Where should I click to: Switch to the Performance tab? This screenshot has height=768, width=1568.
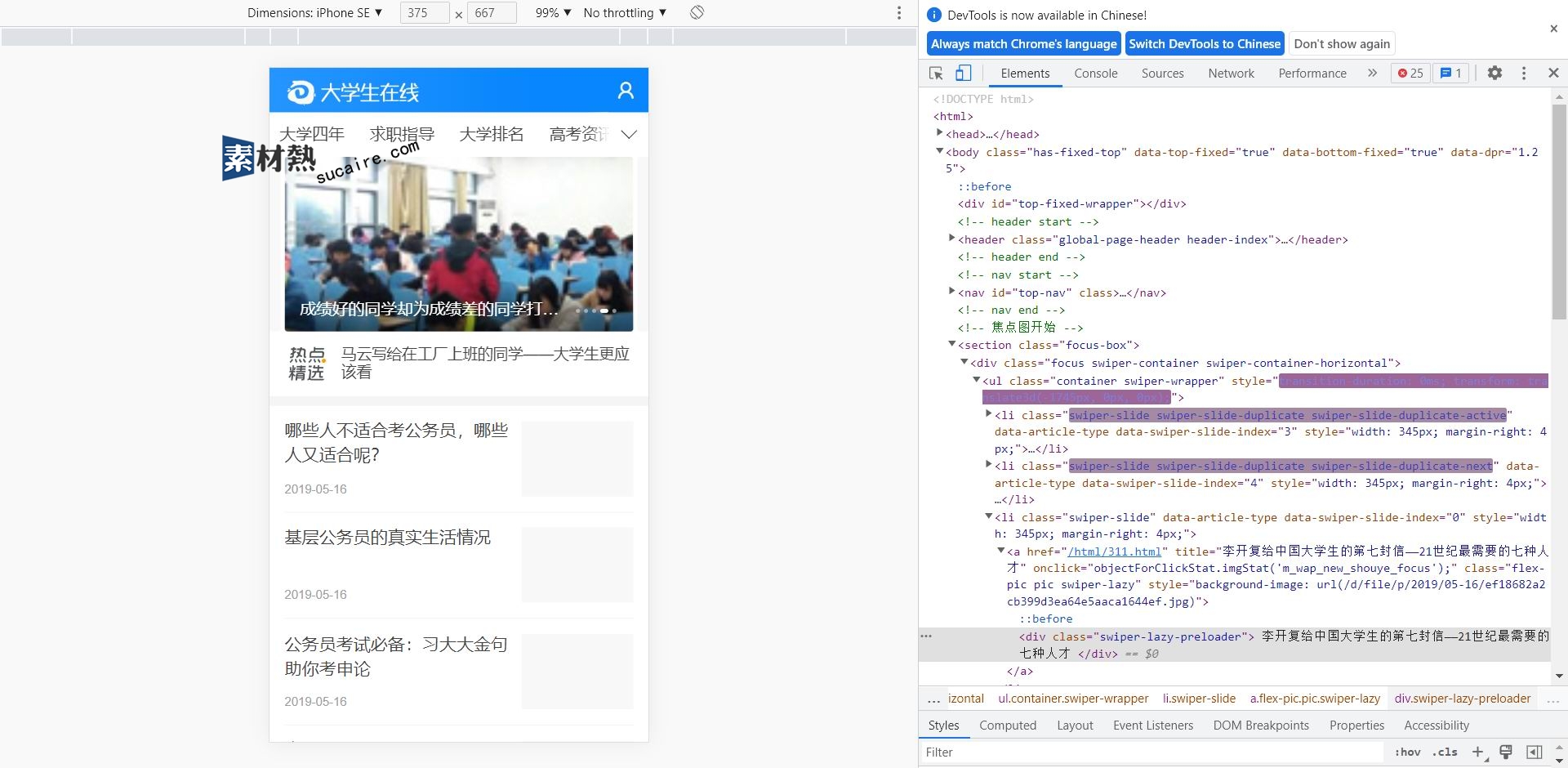pos(1312,74)
